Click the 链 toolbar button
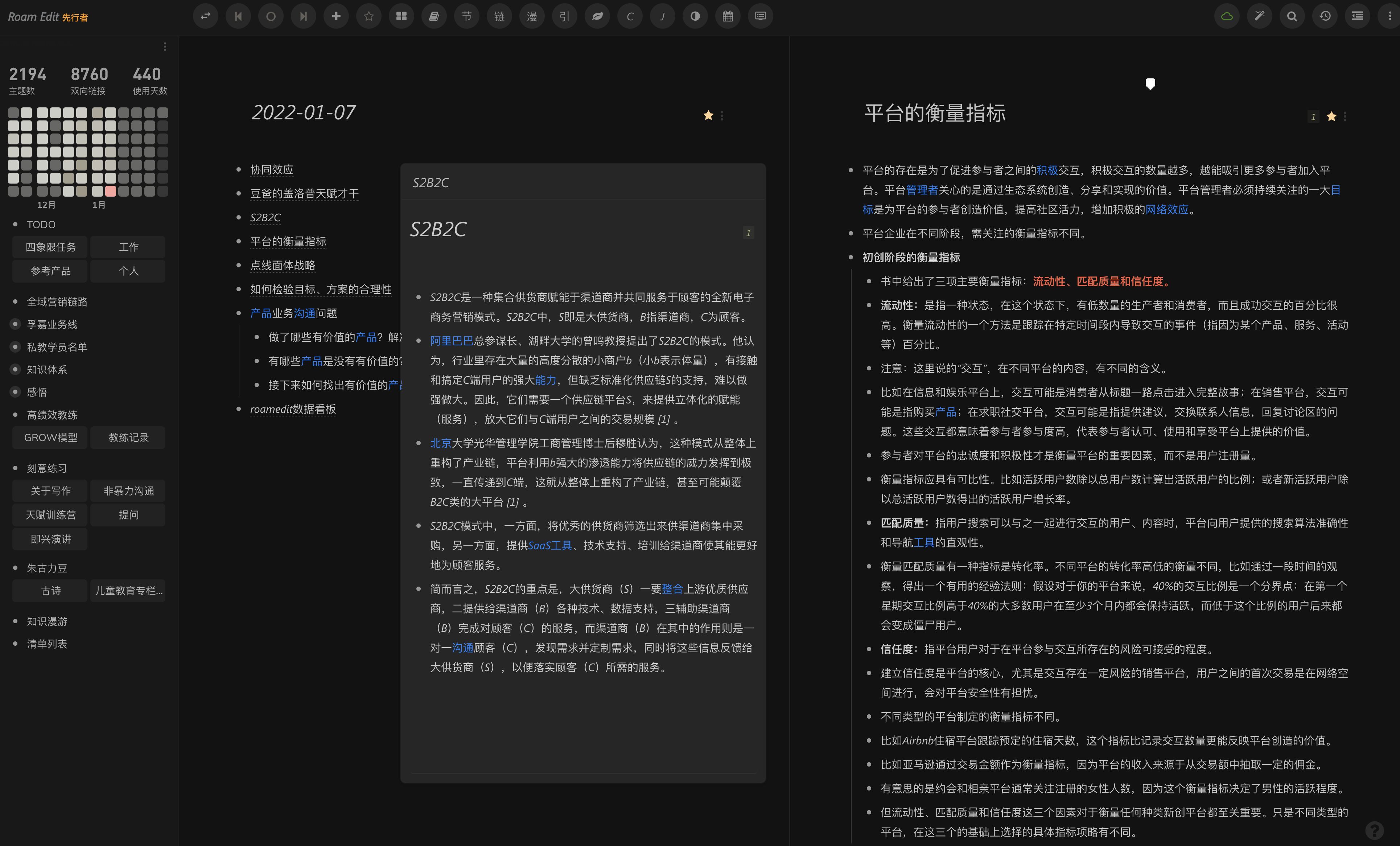The image size is (1400, 846). [x=499, y=16]
